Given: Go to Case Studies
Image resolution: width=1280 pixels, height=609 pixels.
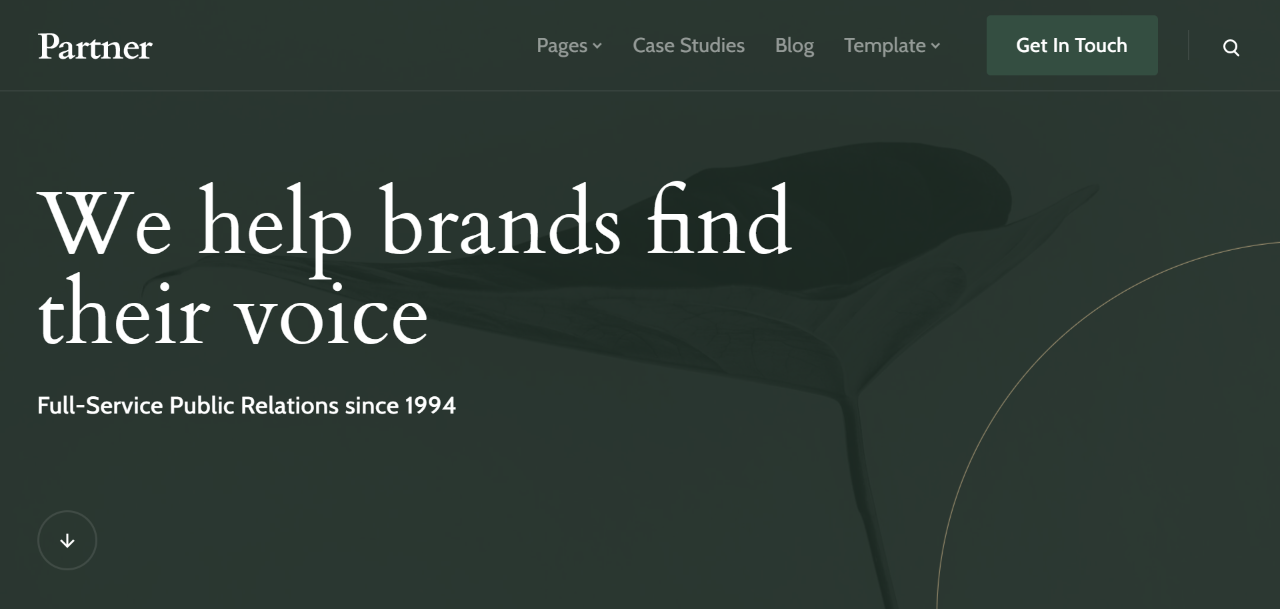Looking at the screenshot, I should [x=688, y=46].
